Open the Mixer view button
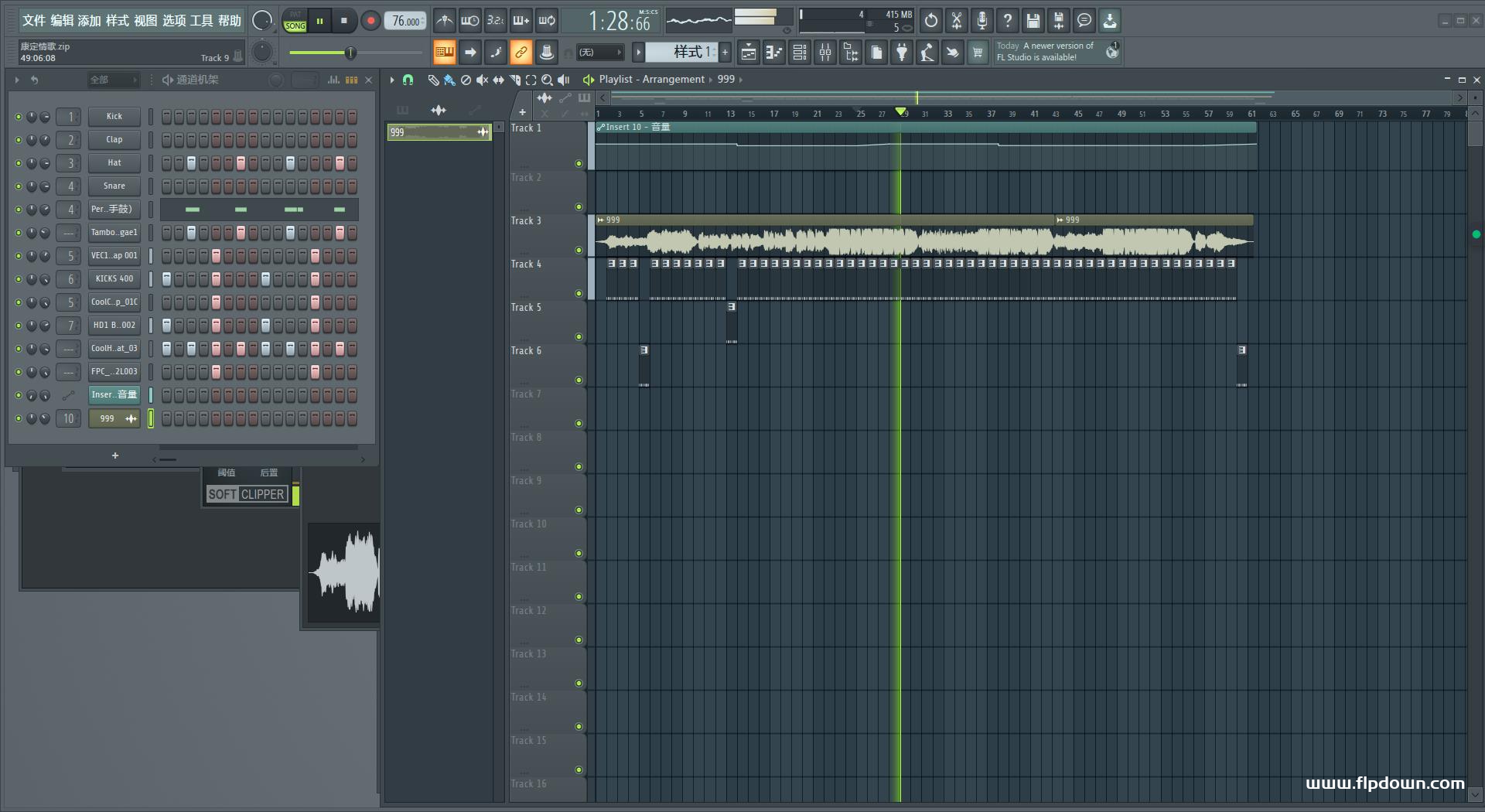The image size is (1485, 812). pos(825,53)
